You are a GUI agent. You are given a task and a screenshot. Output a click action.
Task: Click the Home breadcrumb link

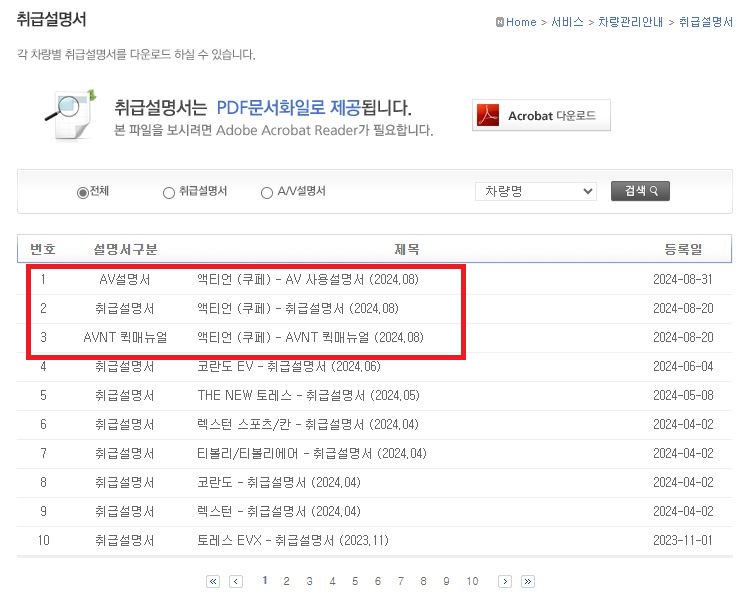(521, 22)
